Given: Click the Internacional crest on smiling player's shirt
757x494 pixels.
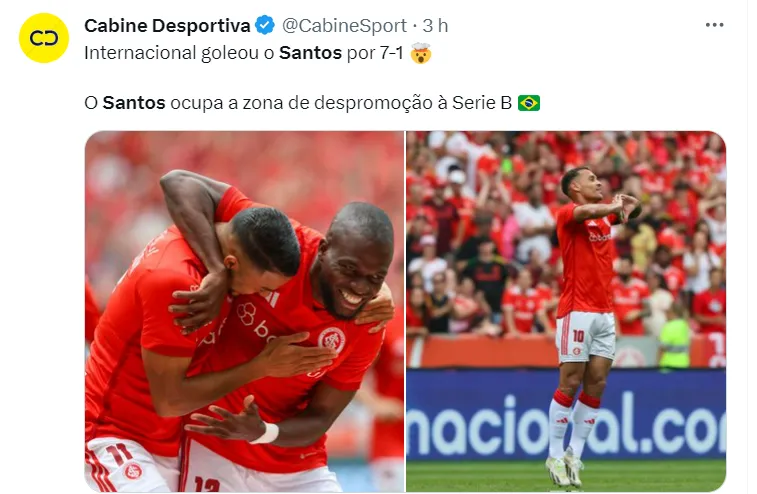Looking at the screenshot, I should (332, 339).
